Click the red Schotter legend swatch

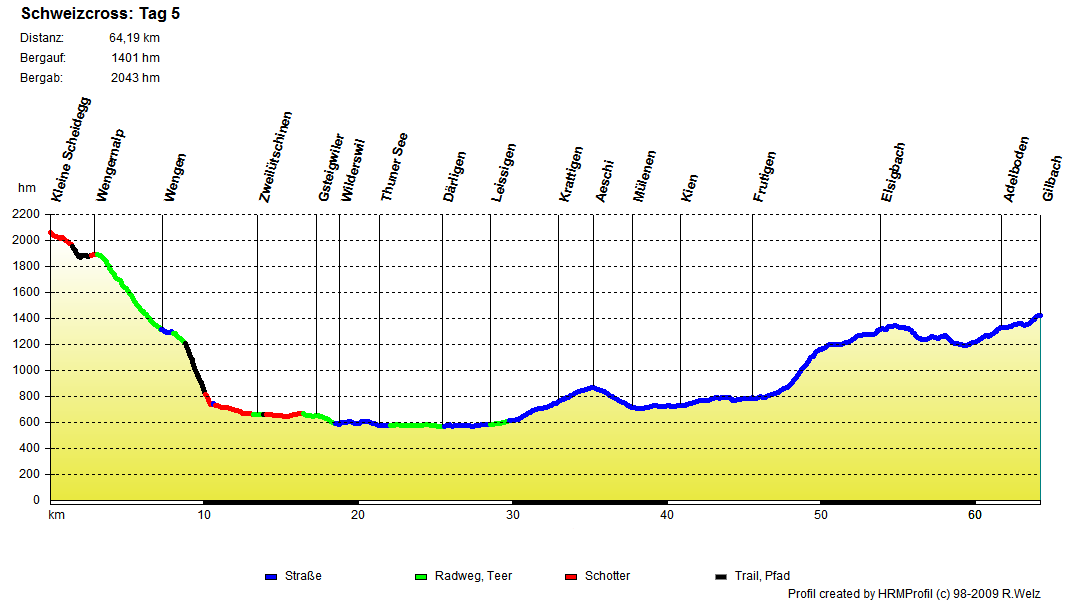[571, 577]
